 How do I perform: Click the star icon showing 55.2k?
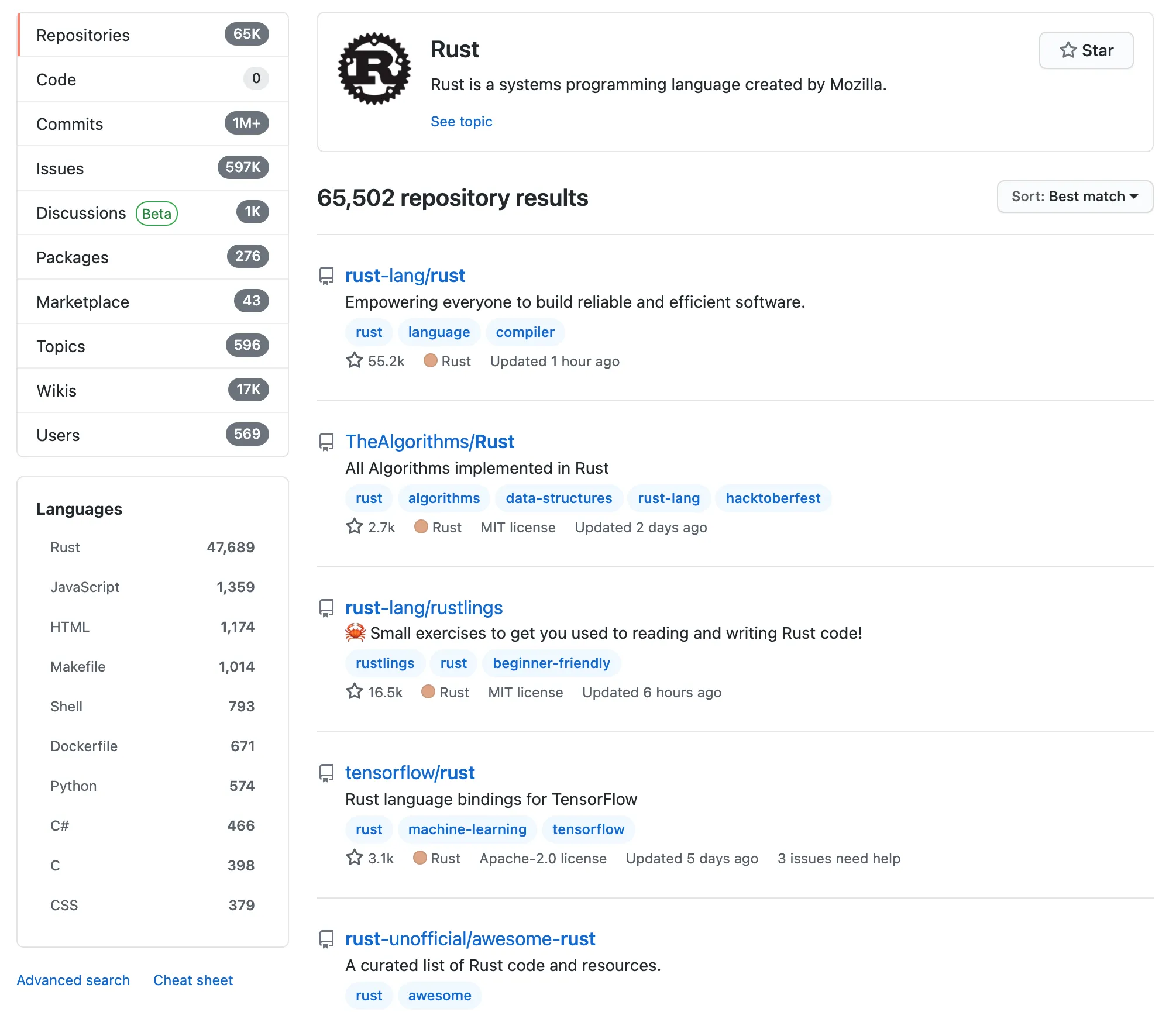355,360
